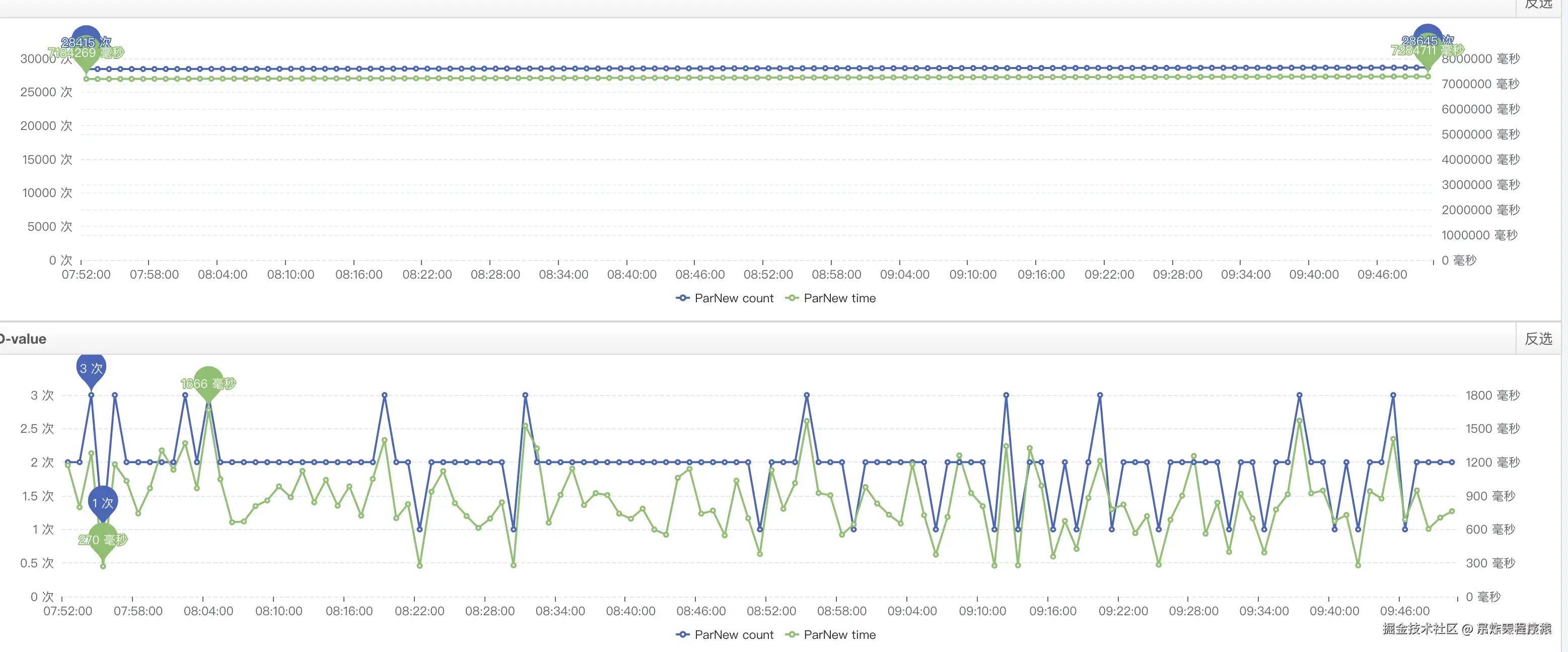The image size is (1568, 652).
Task: Click the 3 次 maximum marker pin
Action: tap(91, 368)
